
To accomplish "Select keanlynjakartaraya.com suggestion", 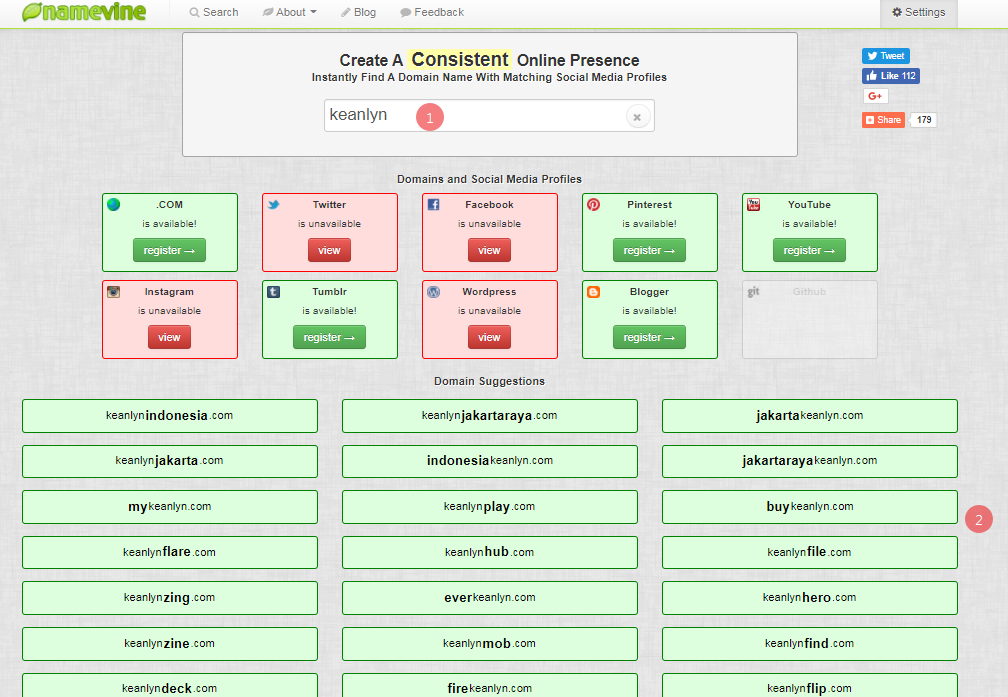I will click(x=490, y=415).
